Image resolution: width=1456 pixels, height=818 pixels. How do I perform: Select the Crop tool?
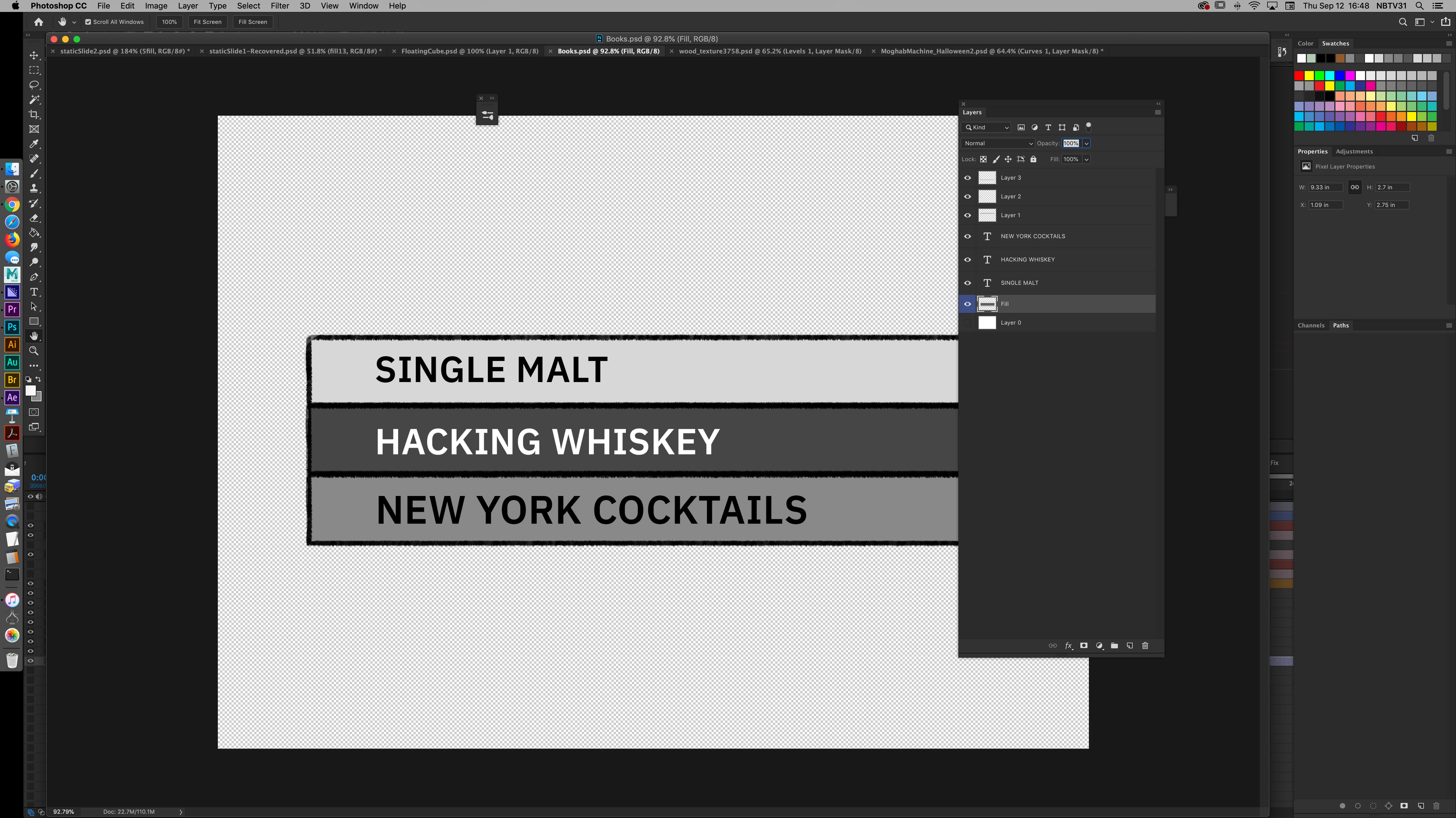coord(34,115)
